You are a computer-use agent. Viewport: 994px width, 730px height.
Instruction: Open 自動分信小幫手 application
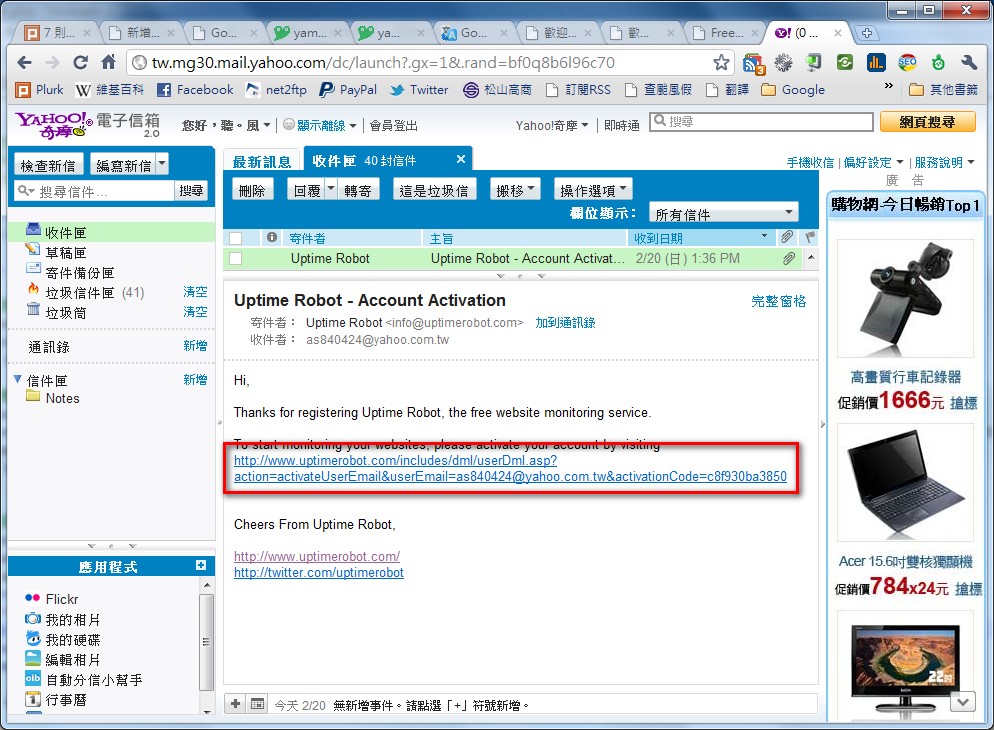coord(83,679)
